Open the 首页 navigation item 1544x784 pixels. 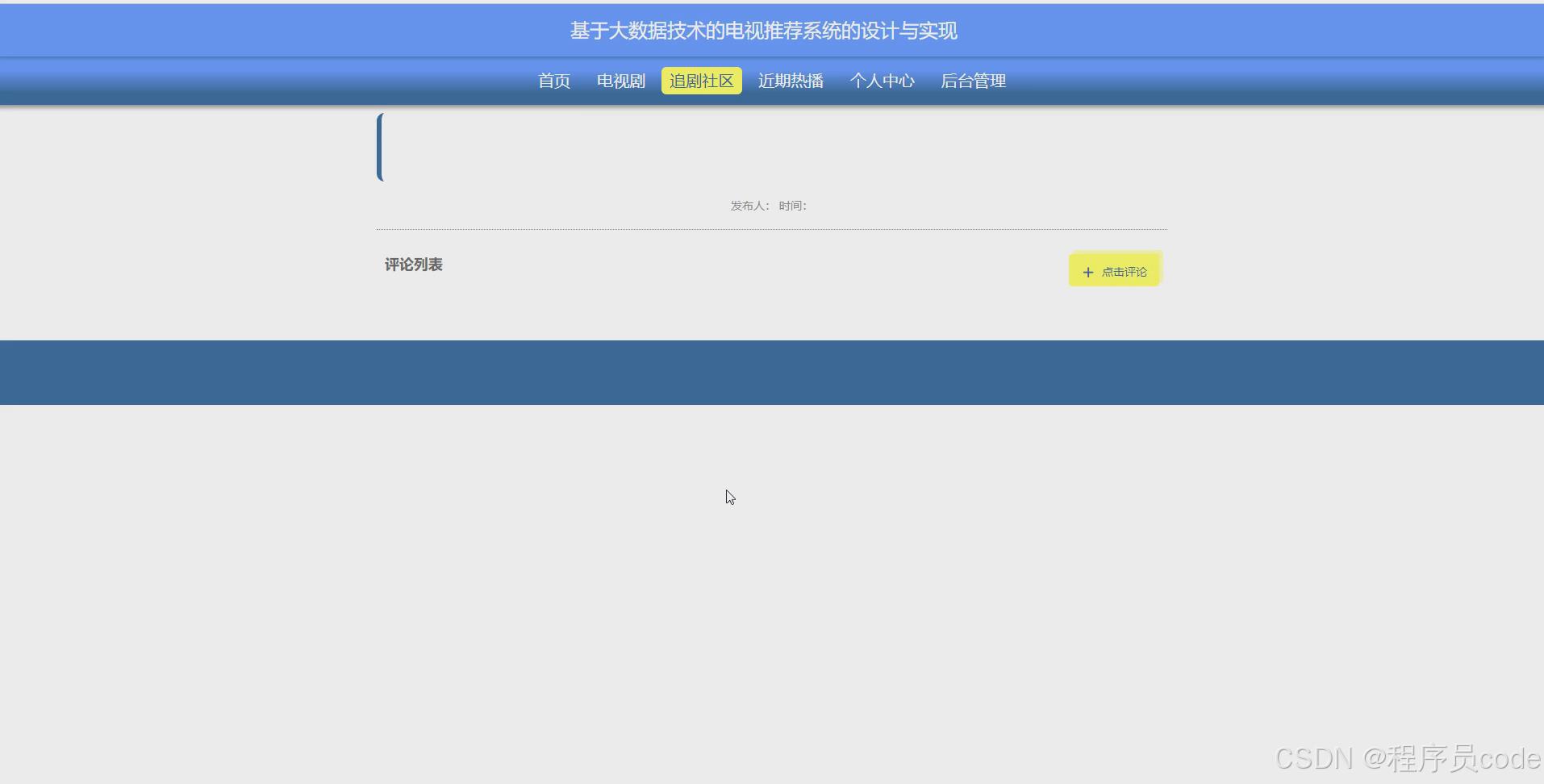[x=553, y=81]
